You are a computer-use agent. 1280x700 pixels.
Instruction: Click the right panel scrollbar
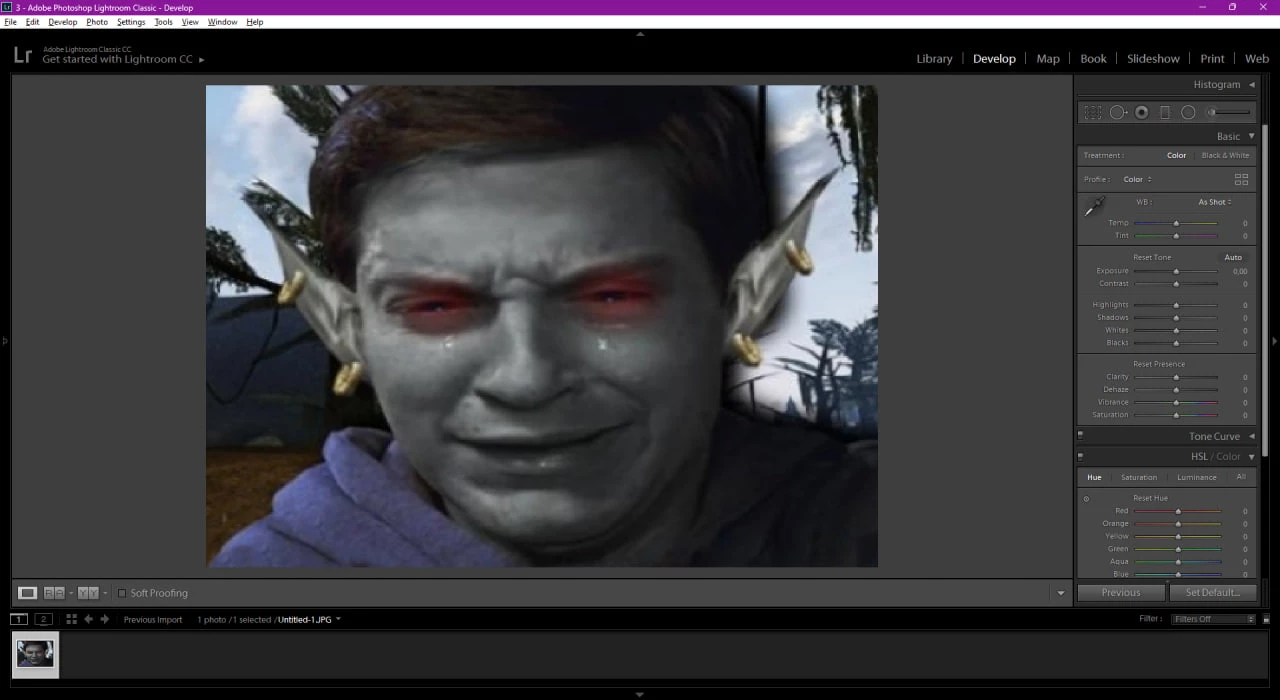click(x=1264, y=290)
